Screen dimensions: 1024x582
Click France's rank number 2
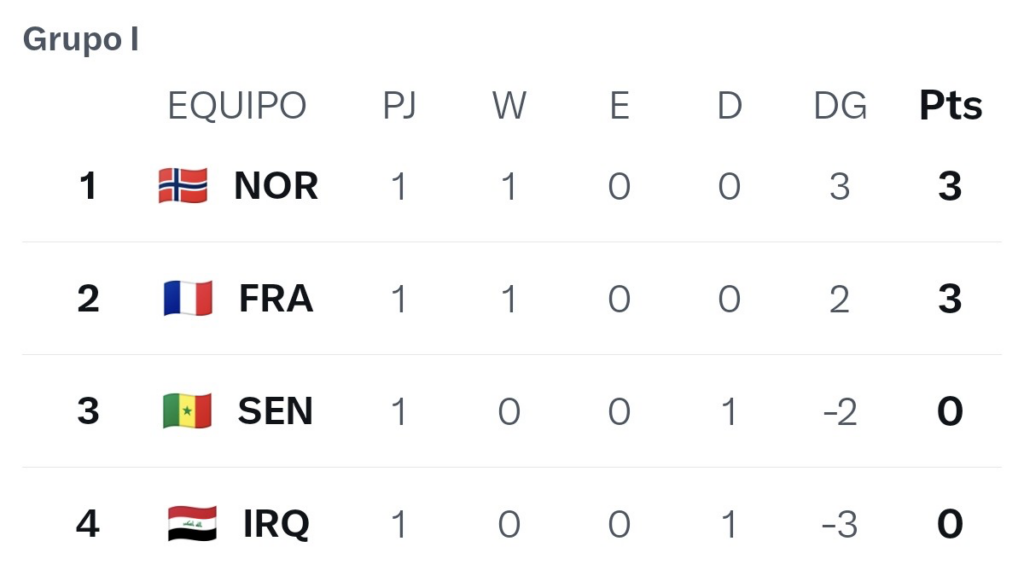click(88, 299)
